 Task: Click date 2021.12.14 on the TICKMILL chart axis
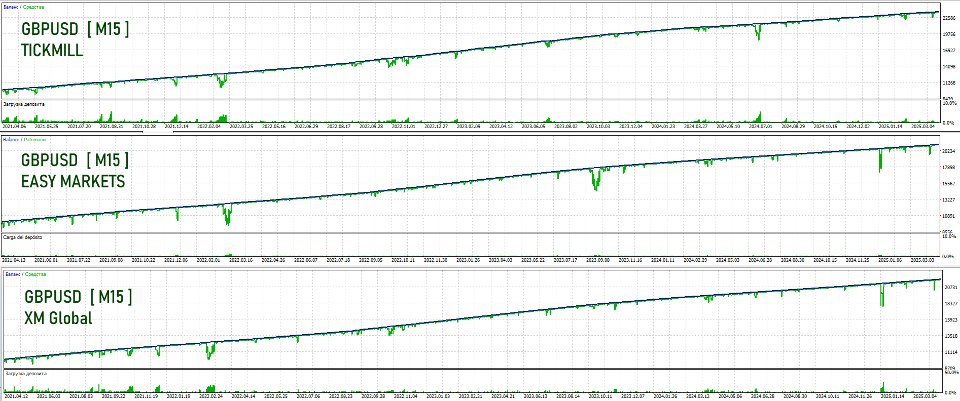tap(177, 126)
